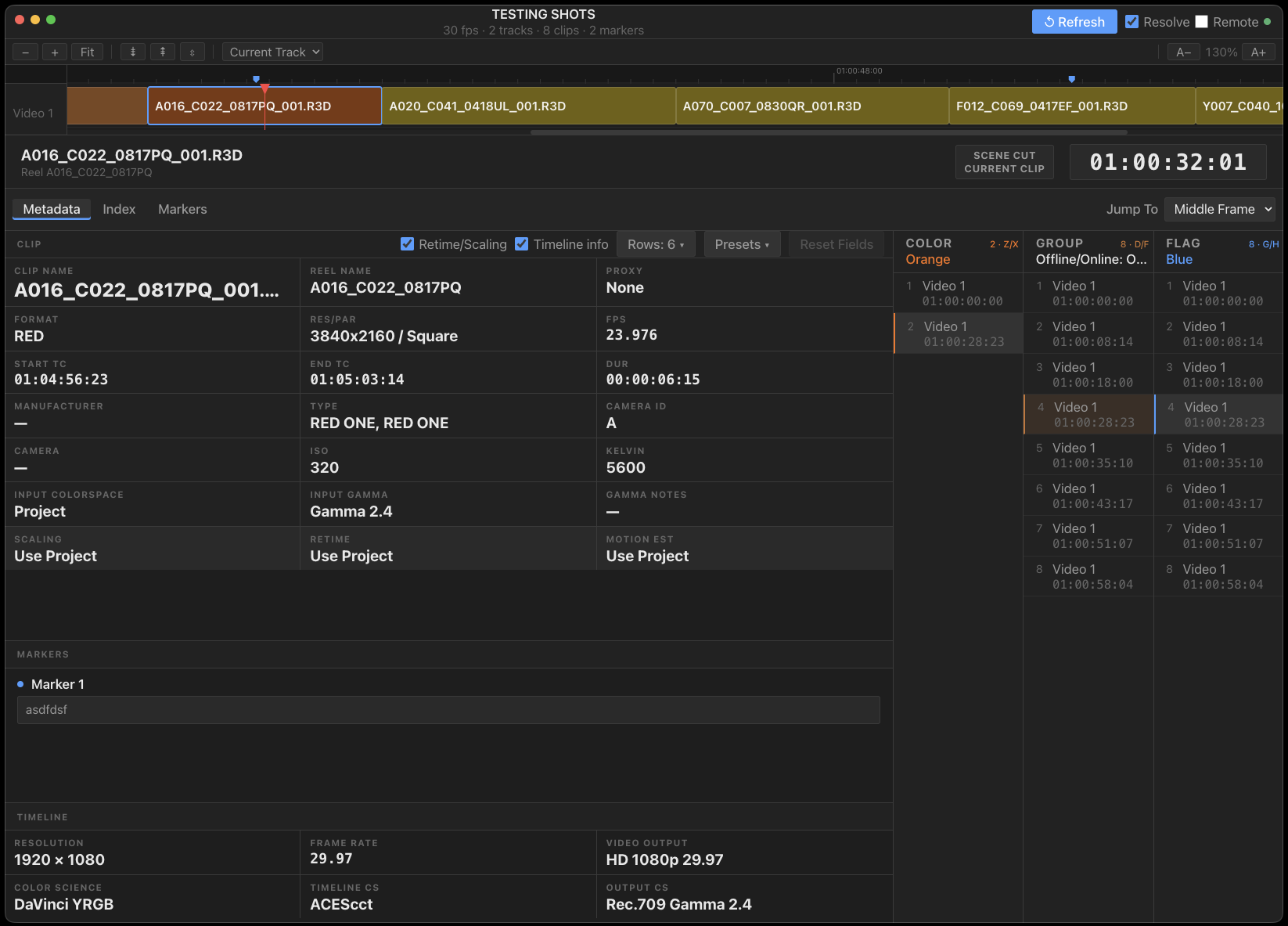The image size is (1288, 926).
Task: Select Flag row 6 at 01:00:43:17
Action: 1219,495
